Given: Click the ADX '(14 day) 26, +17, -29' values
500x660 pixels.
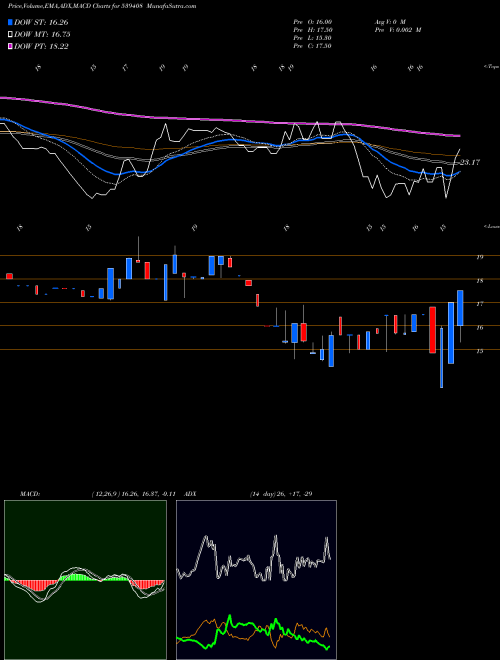Looking at the screenshot, I should pos(281,494).
